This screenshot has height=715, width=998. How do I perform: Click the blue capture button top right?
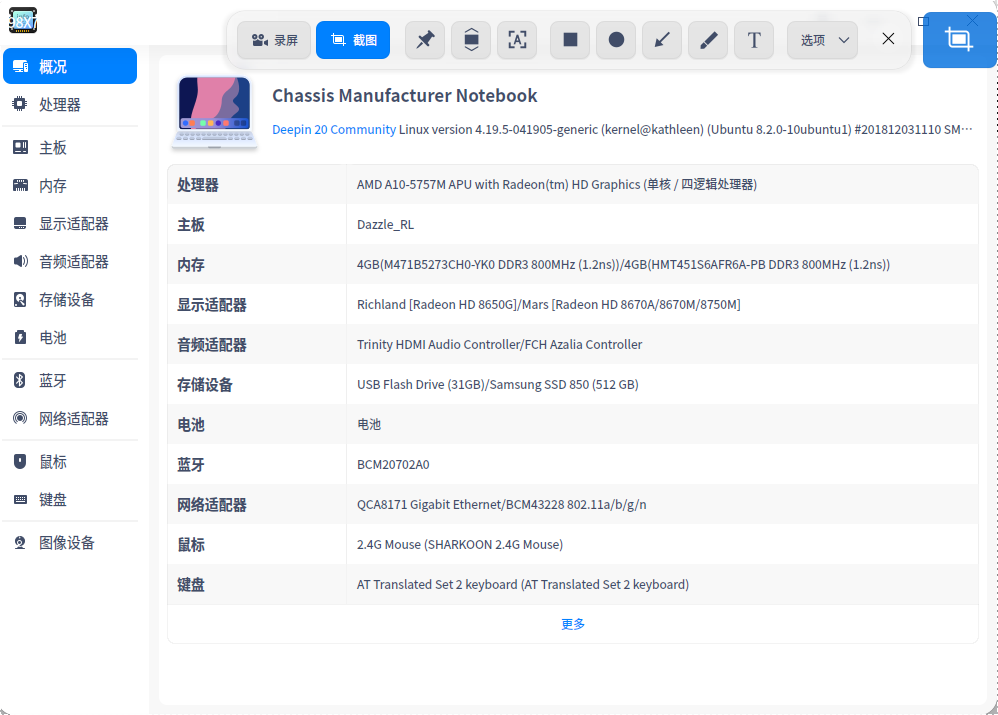tap(959, 40)
